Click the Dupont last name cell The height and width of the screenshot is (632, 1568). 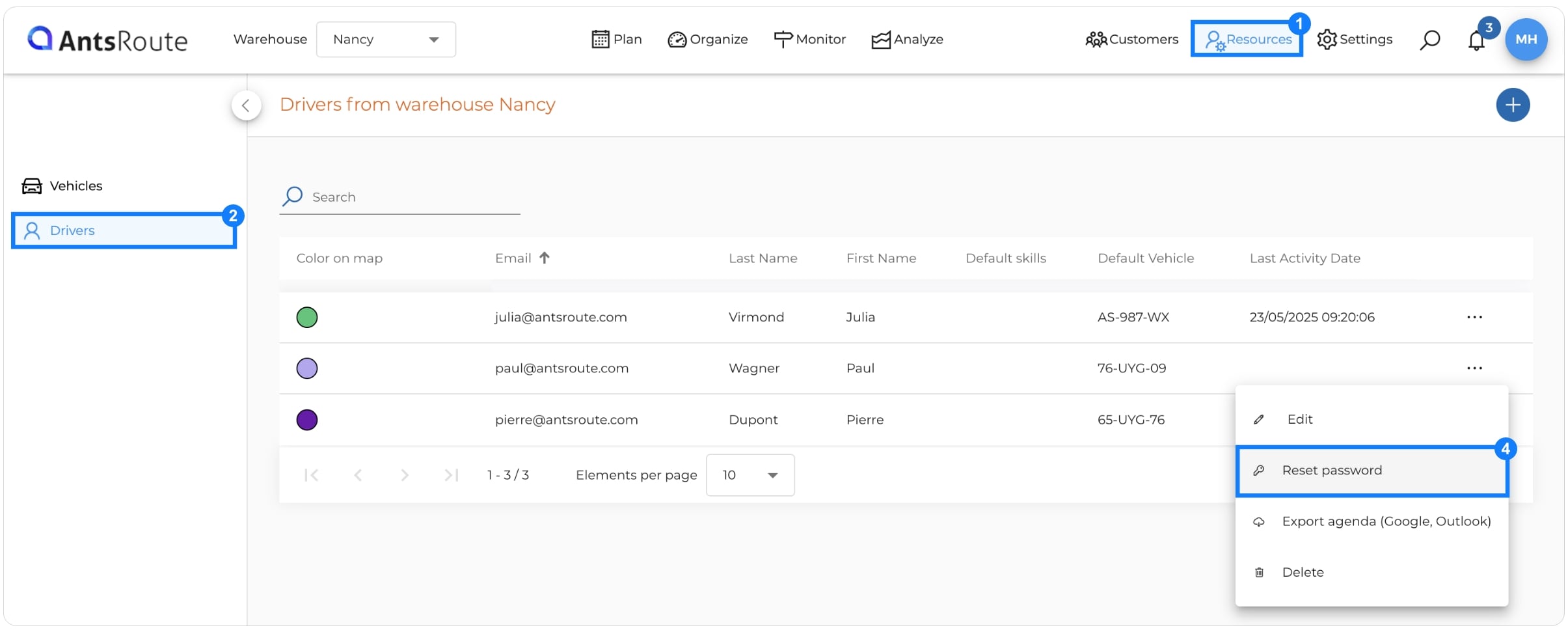tap(753, 420)
